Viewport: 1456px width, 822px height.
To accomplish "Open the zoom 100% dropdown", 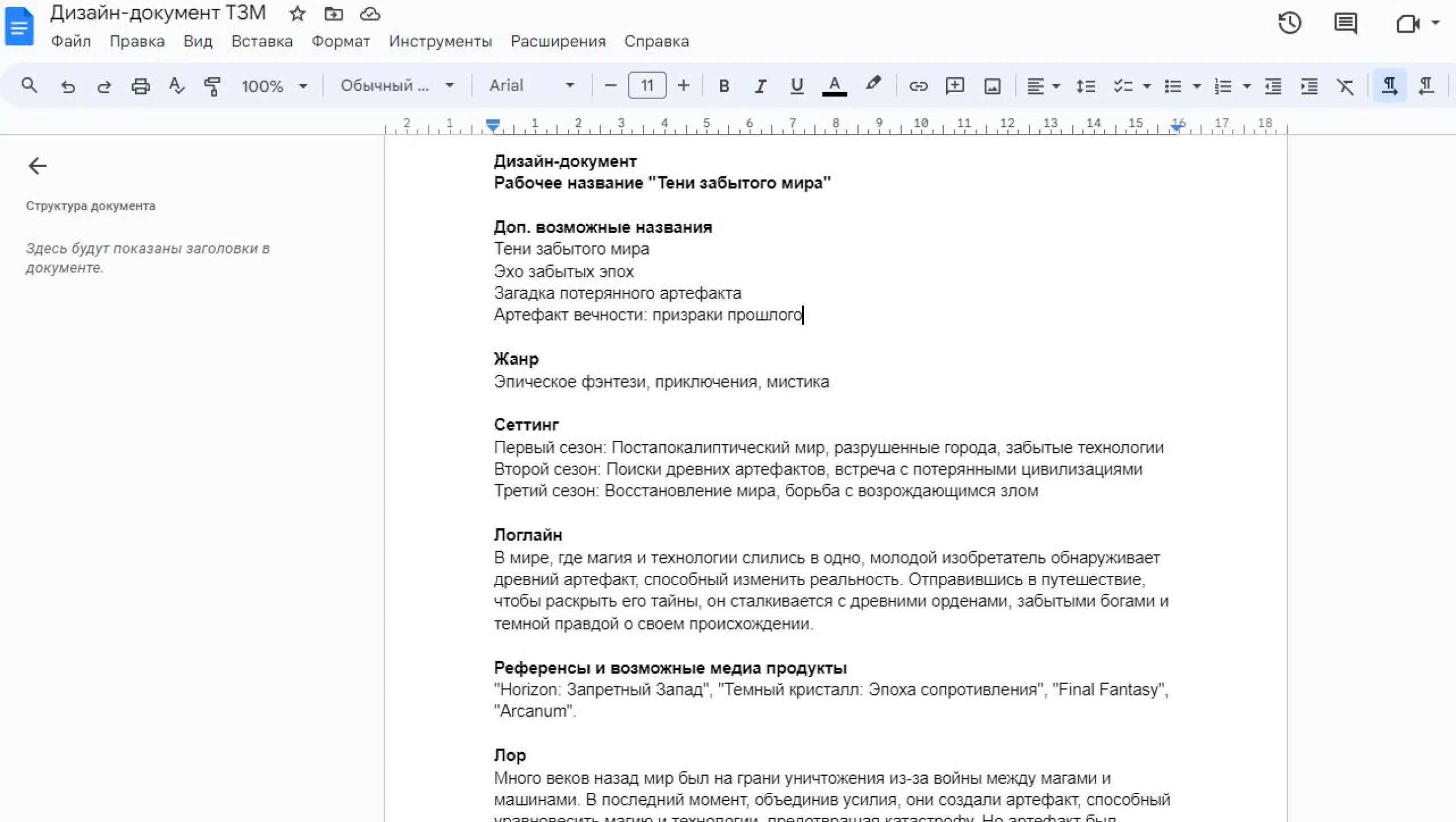I will (x=274, y=86).
